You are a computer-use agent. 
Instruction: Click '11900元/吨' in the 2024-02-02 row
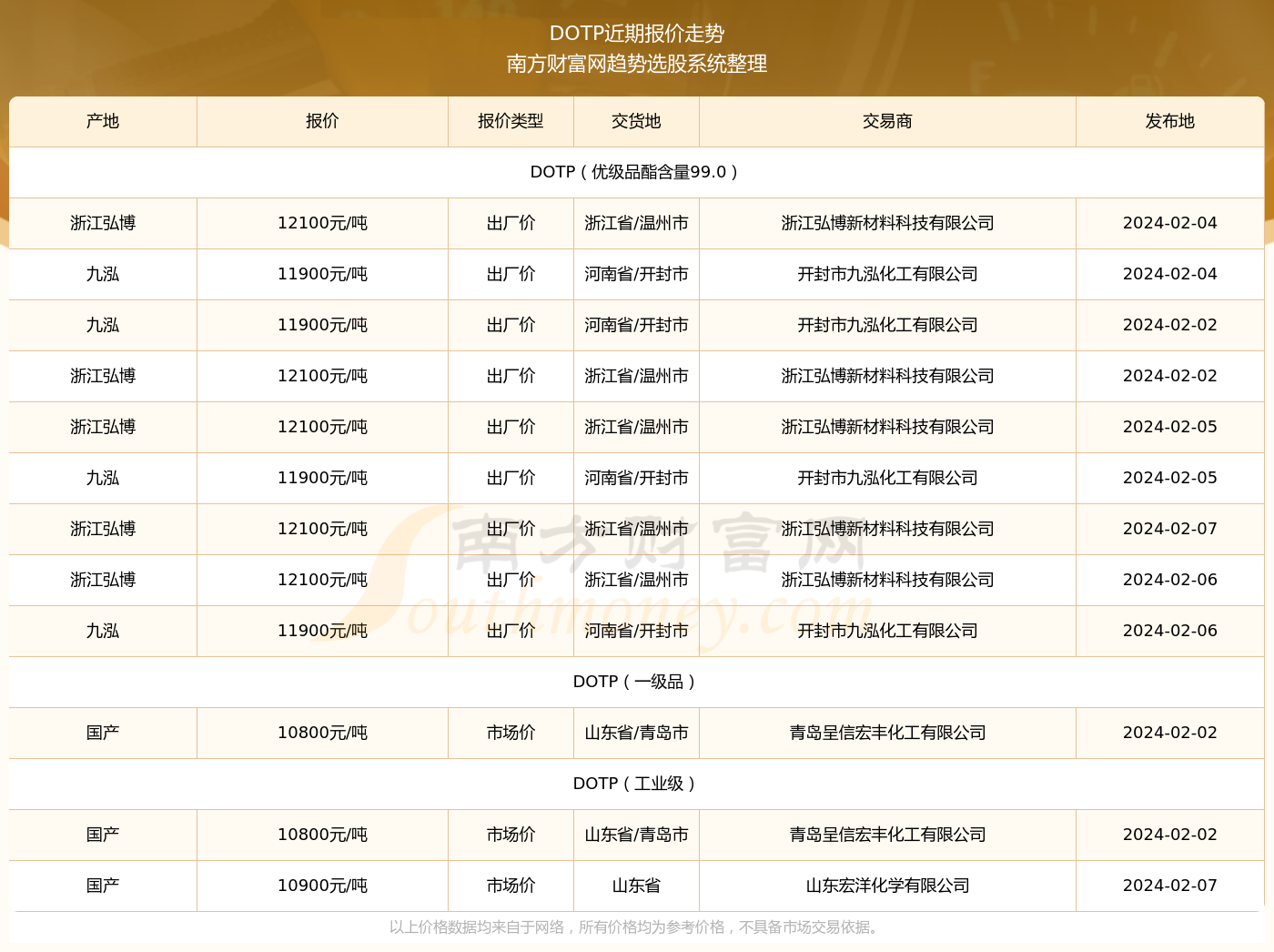[x=322, y=325]
